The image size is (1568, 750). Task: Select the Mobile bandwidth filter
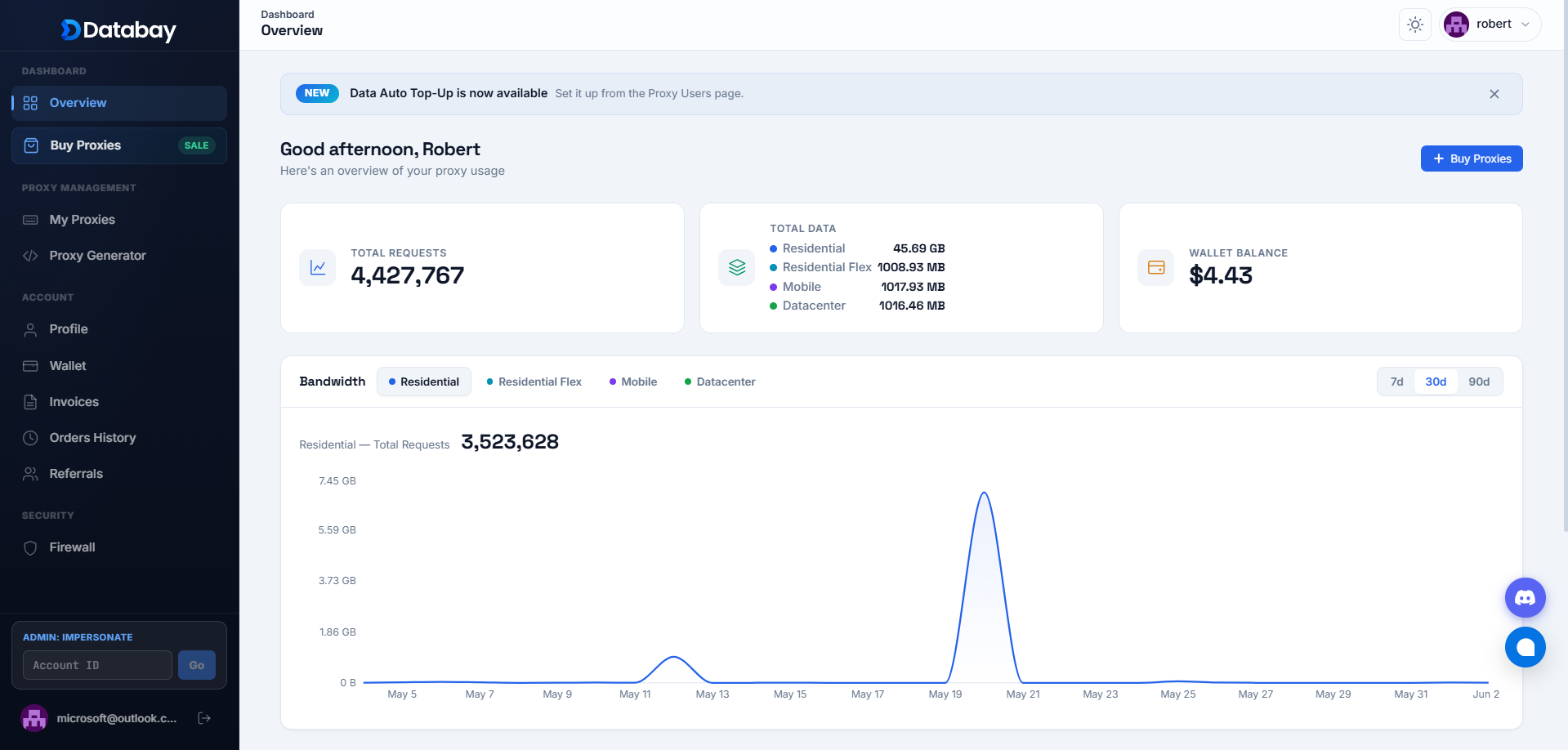point(633,382)
